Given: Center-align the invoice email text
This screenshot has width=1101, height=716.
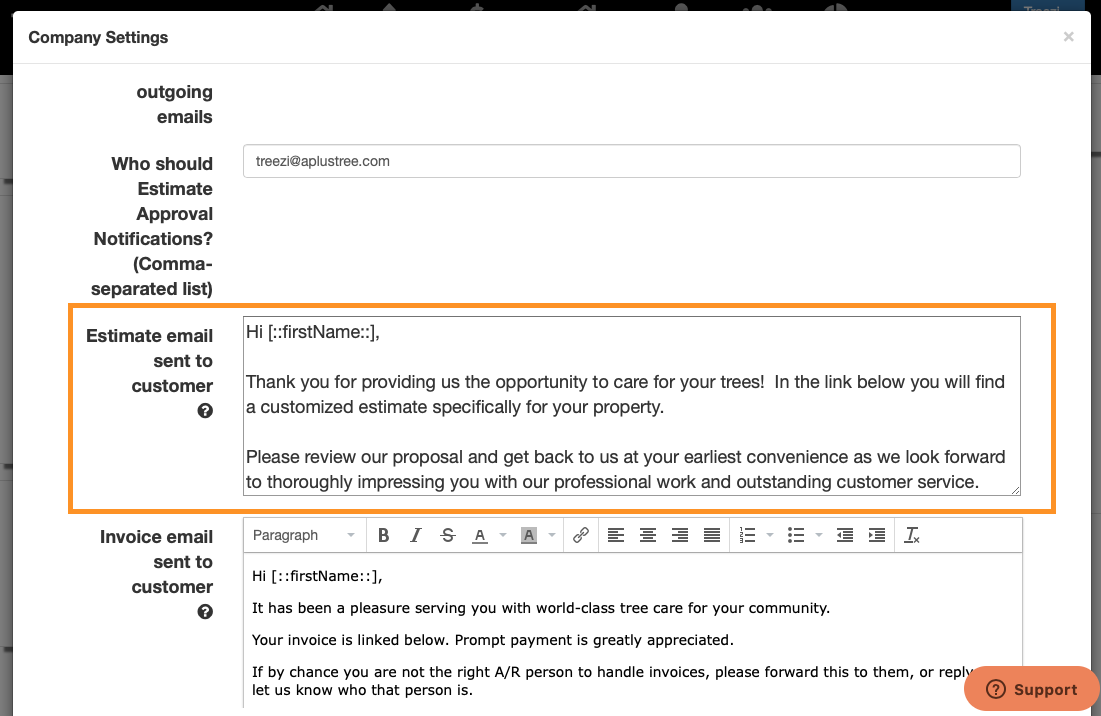Looking at the screenshot, I should (648, 535).
